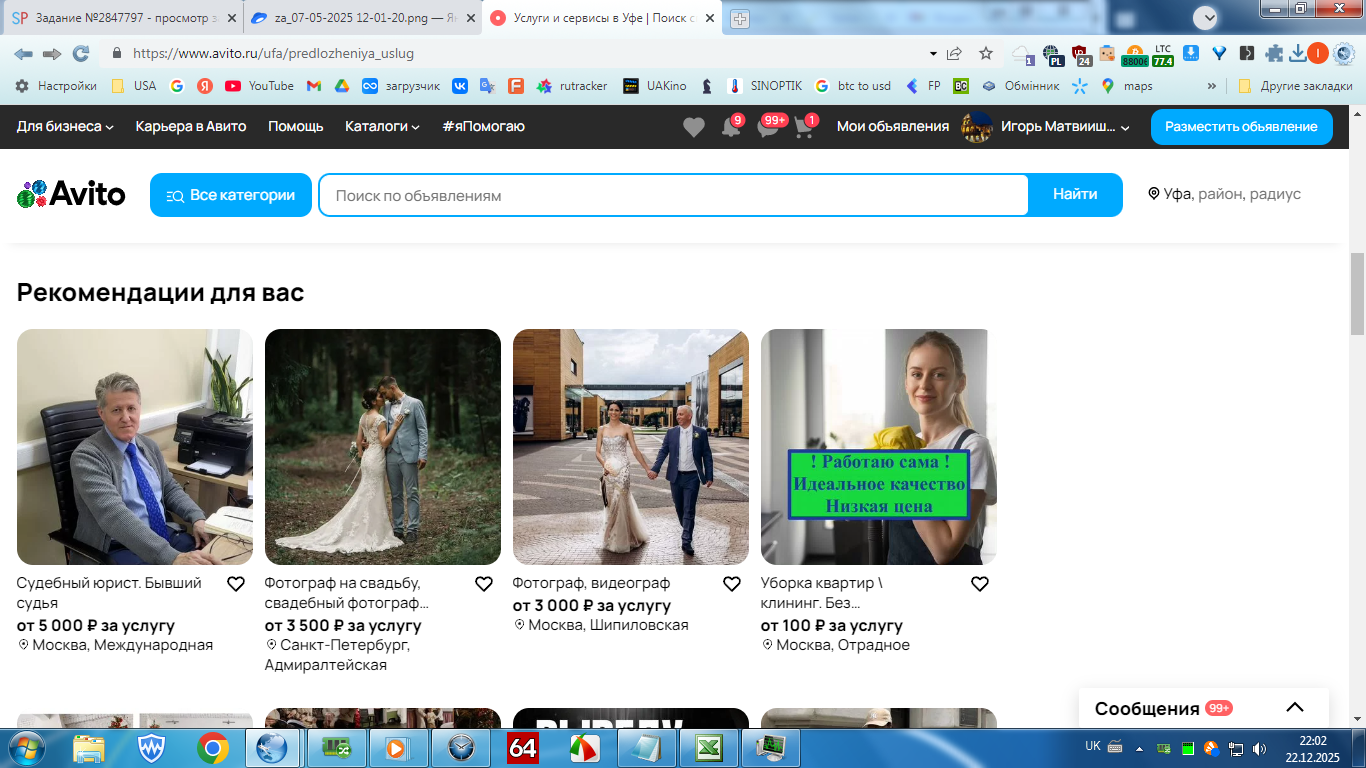
Task: Open a new browser tab
Action: tap(740, 19)
